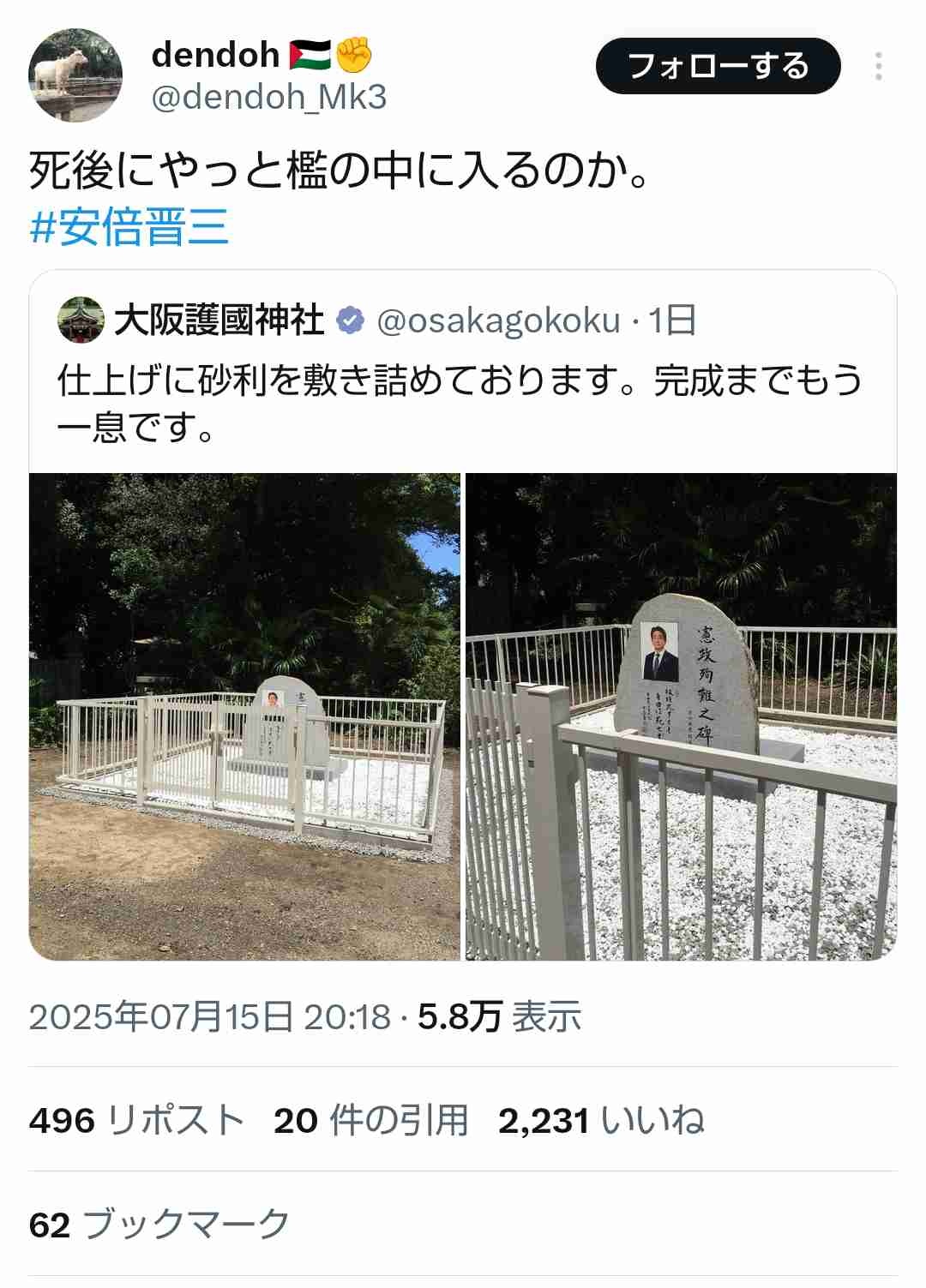Click the 大阪護國神社 display name
The height and width of the screenshot is (1288, 926).
click(x=219, y=320)
